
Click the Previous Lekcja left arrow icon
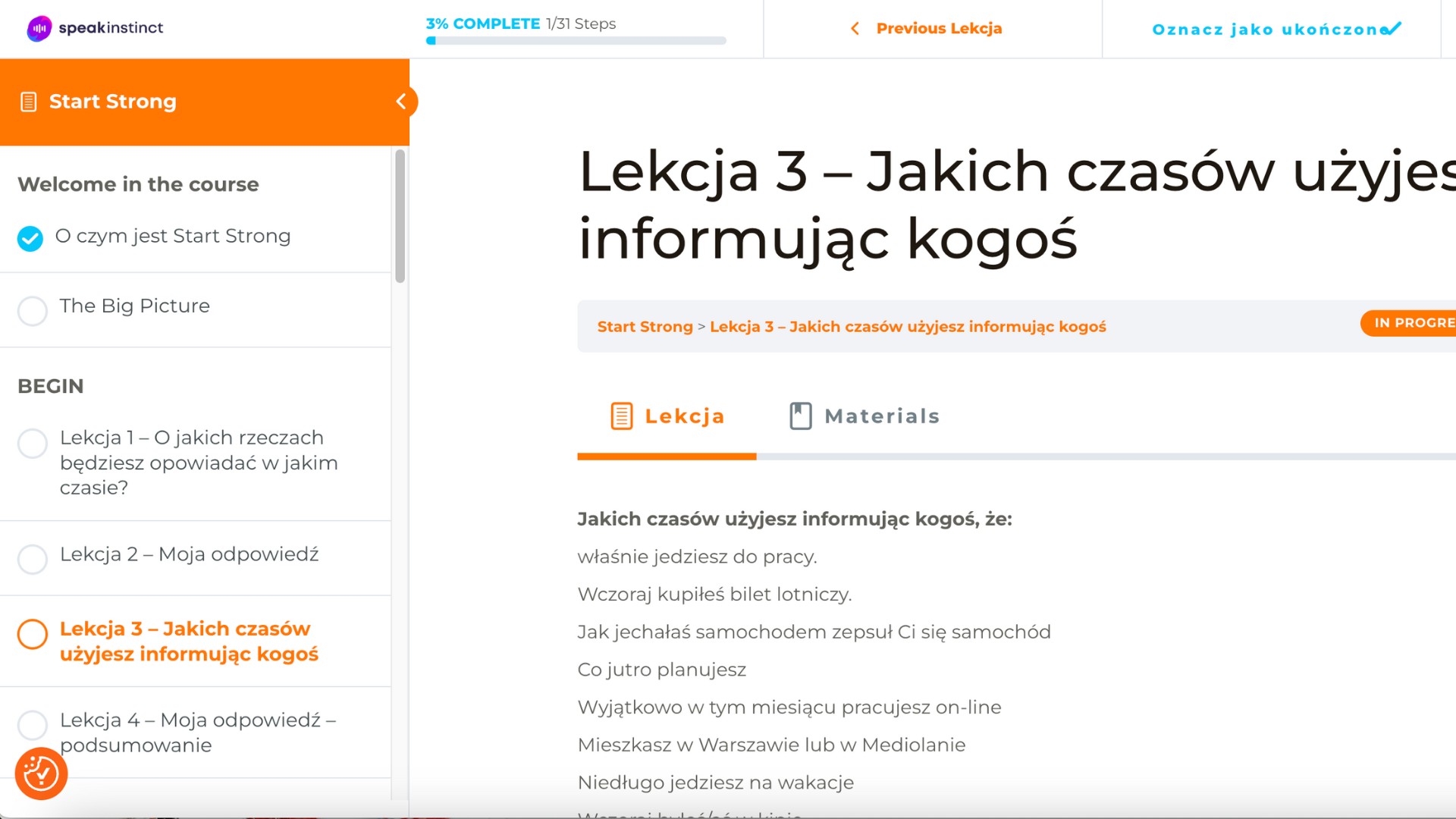tap(855, 29)
